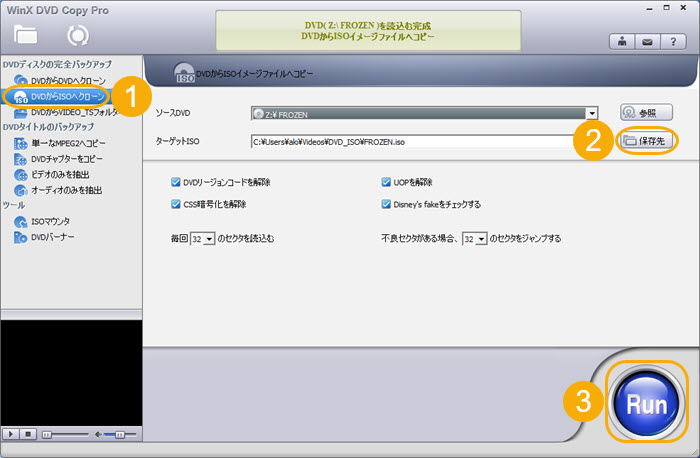Select 単一なMPEG2へコピー option

coord(68,143)
